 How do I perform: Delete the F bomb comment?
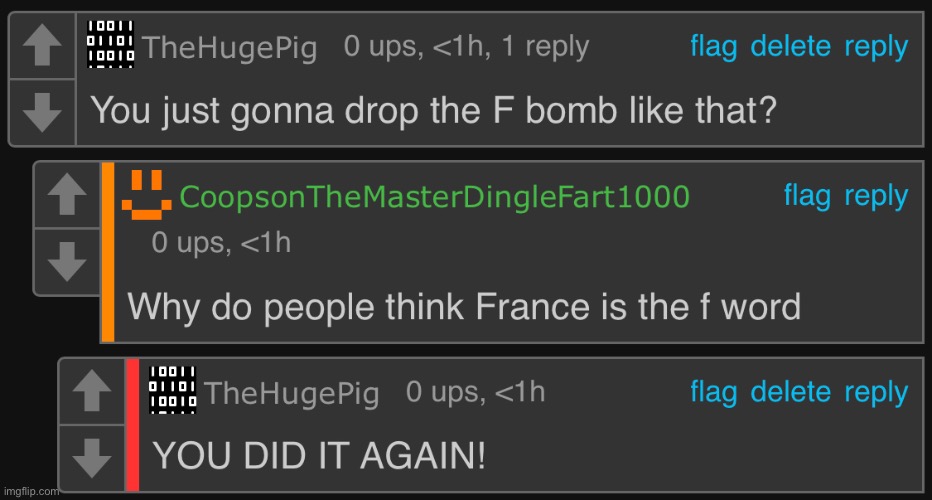coord(791,46)
